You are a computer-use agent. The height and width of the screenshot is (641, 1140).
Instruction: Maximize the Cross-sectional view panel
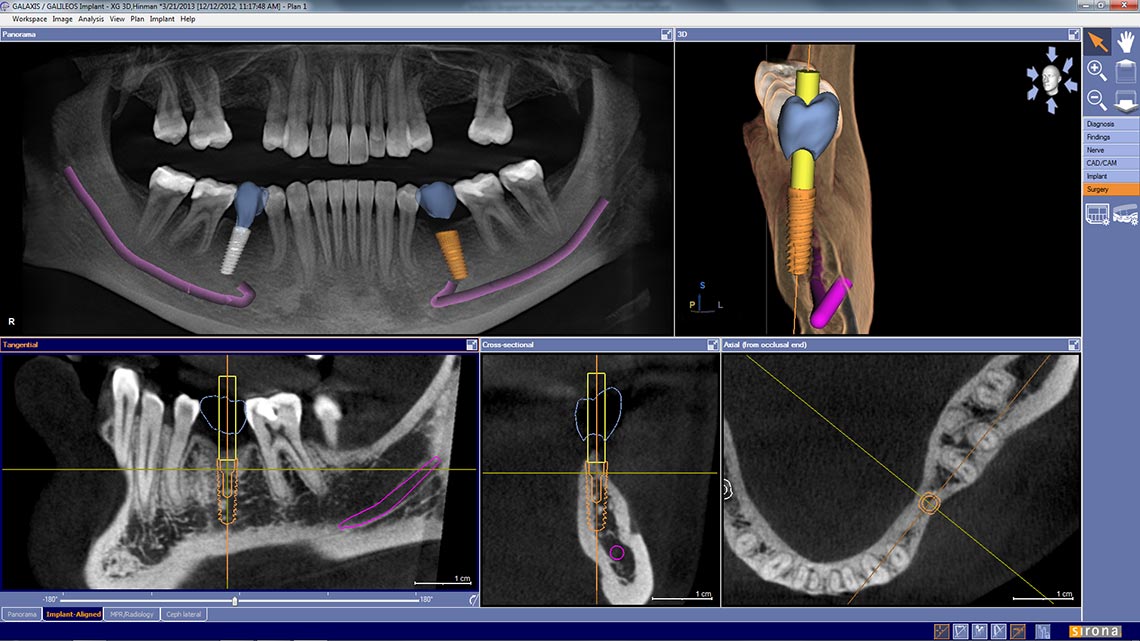click(x=712, y=344)
